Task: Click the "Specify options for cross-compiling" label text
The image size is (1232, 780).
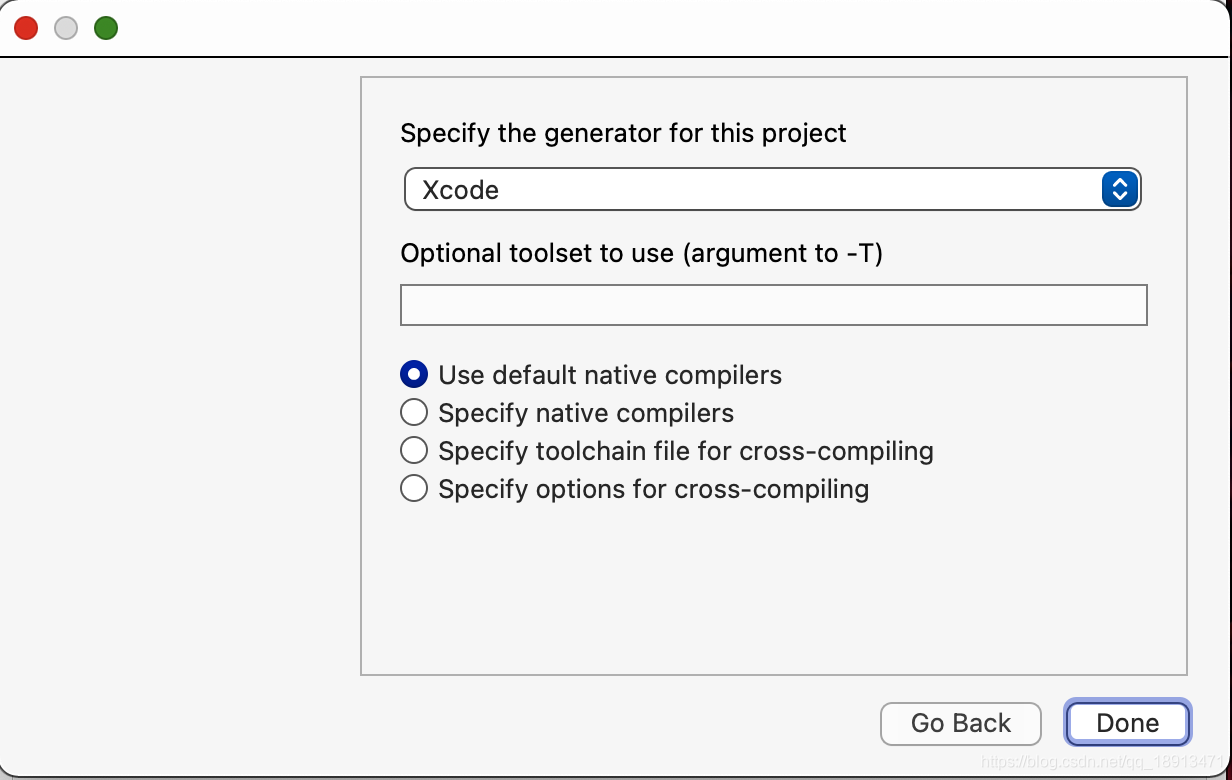Action: pyautogui.click(x=654, y=489)
